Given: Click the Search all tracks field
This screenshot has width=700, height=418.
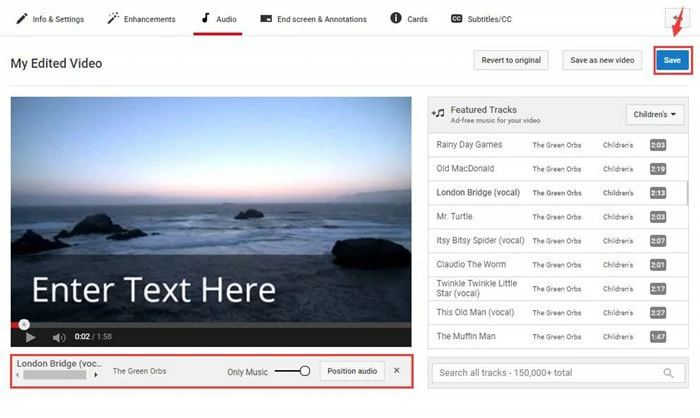Looking at the screenshot, I should [558, 373].
